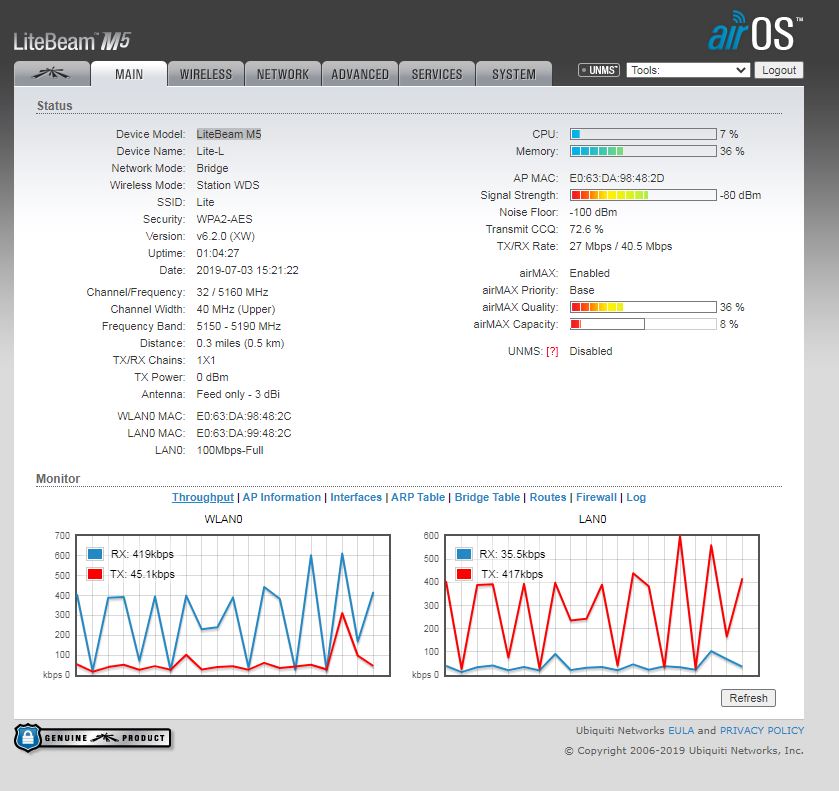This screenshot has width=839, height=791.
Task: Click the Channel/Frequency value 32 / 5160 MHz
Action: (232, 292)
